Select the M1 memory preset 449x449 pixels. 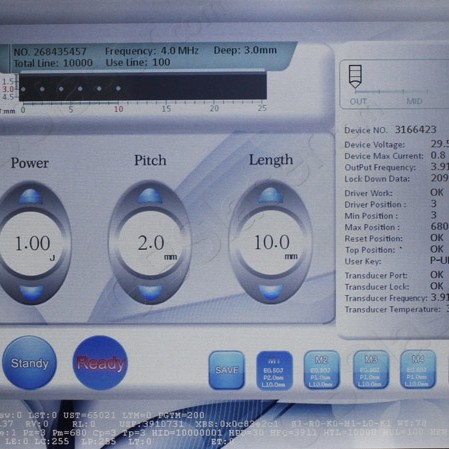point(274,370)
